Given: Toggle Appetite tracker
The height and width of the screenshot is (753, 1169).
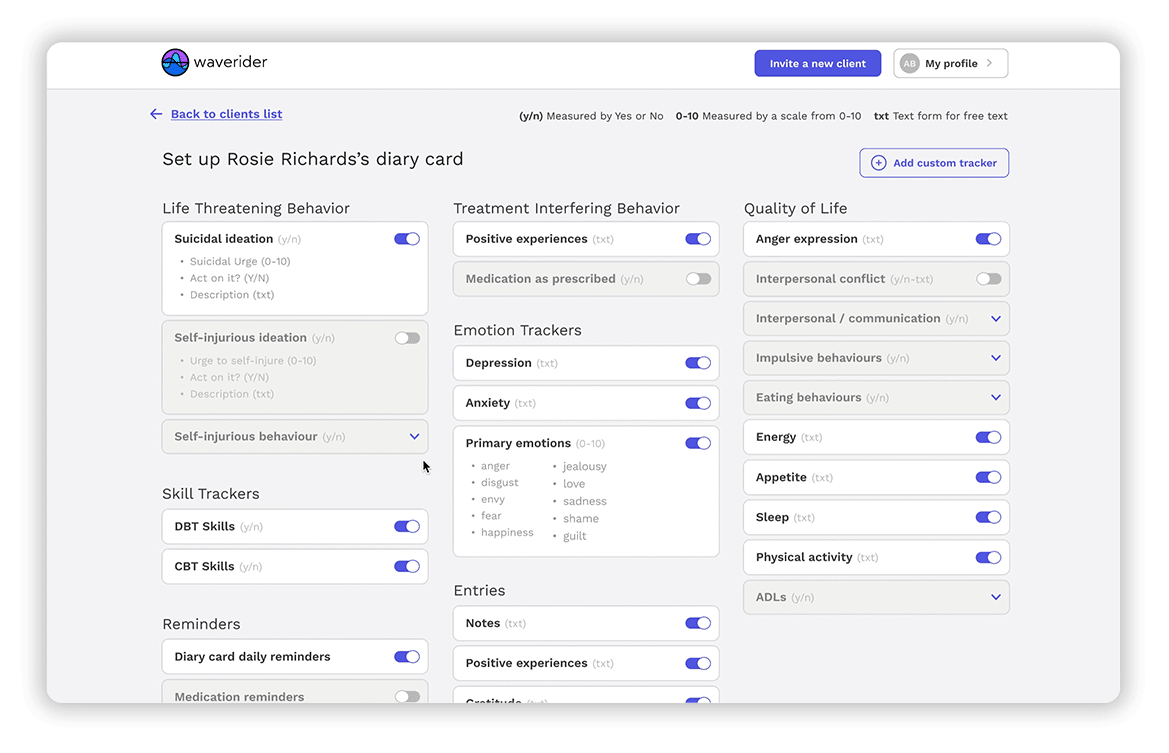Looking at the screenshot, I should tap(988, 477).
